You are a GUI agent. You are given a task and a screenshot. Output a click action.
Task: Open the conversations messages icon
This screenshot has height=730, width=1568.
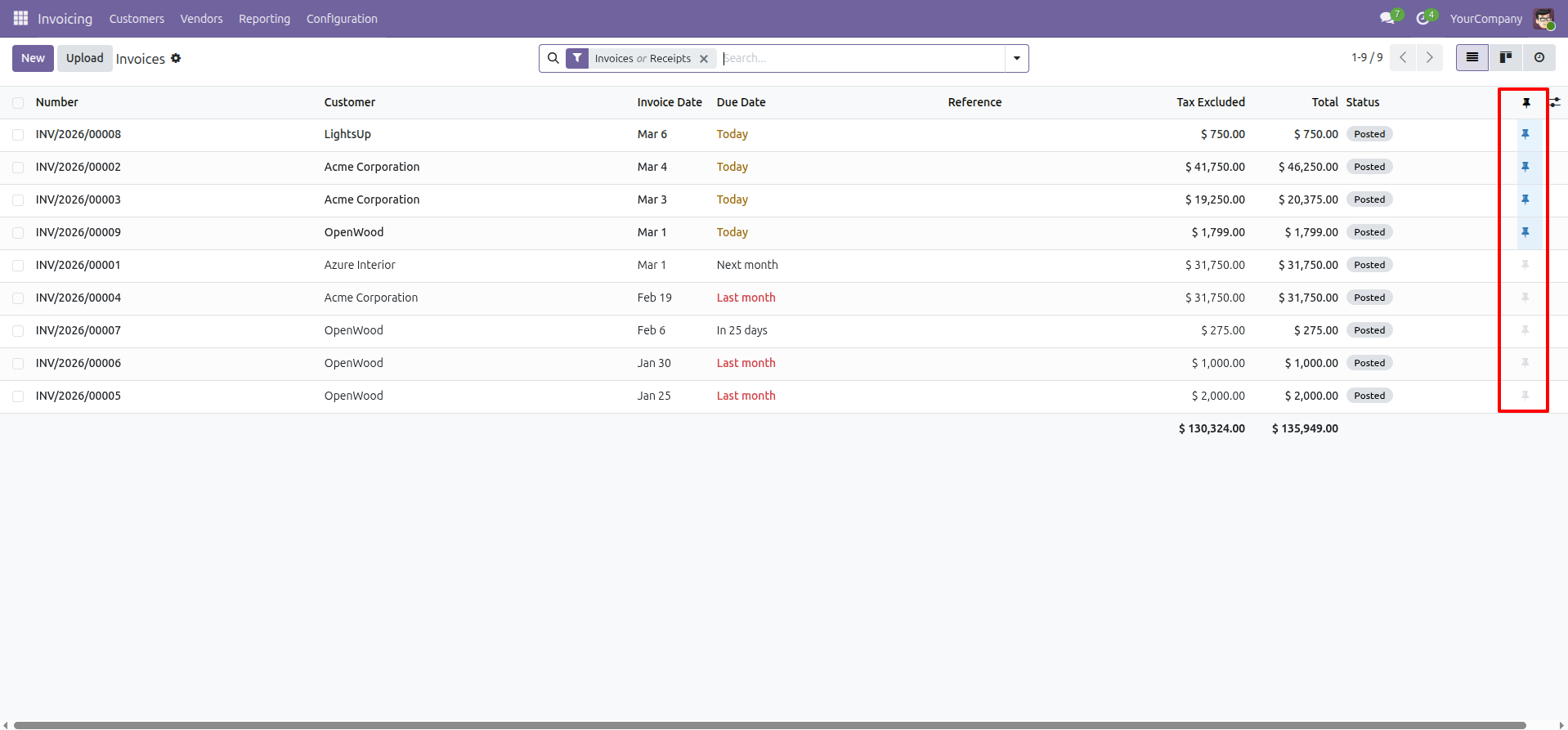click(x=1387, y=18)
